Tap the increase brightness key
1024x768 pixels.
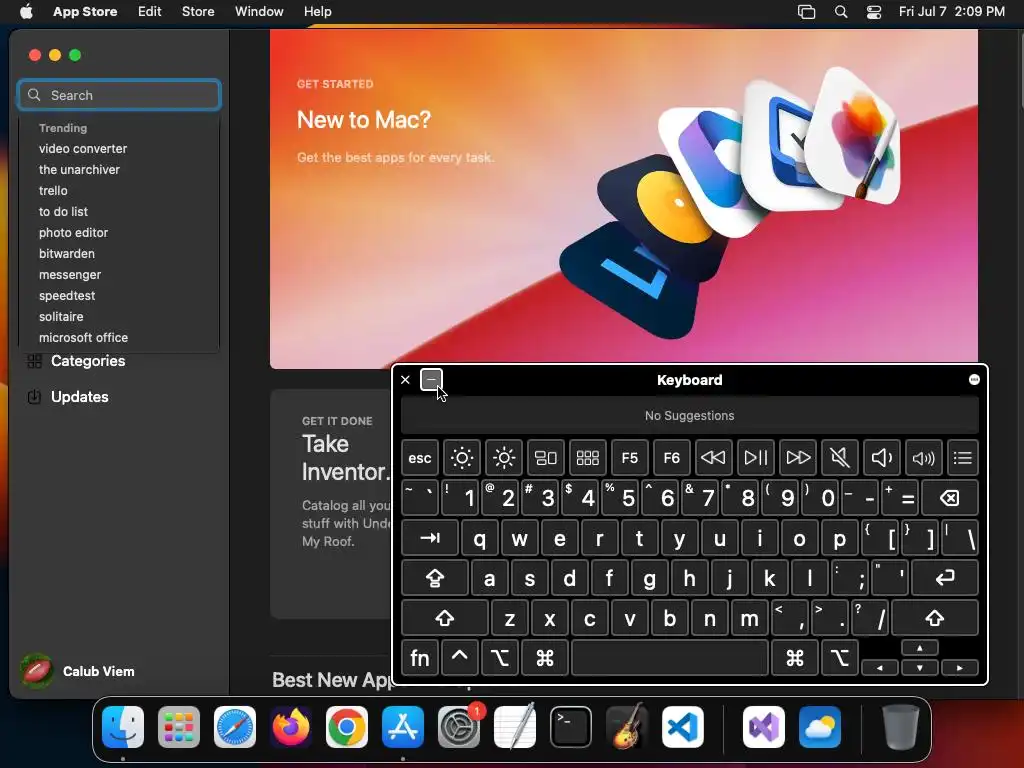504,458
